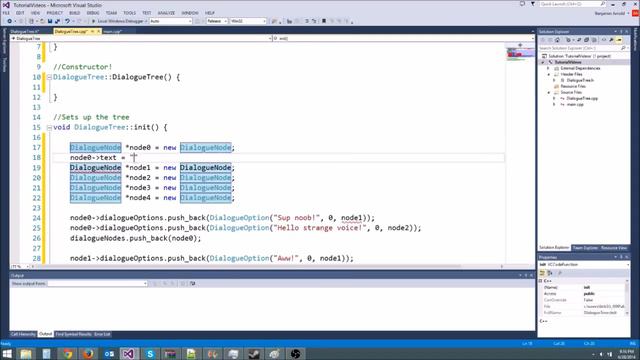Open the BUILD menu
640x360 pixels.
point(74,13)
